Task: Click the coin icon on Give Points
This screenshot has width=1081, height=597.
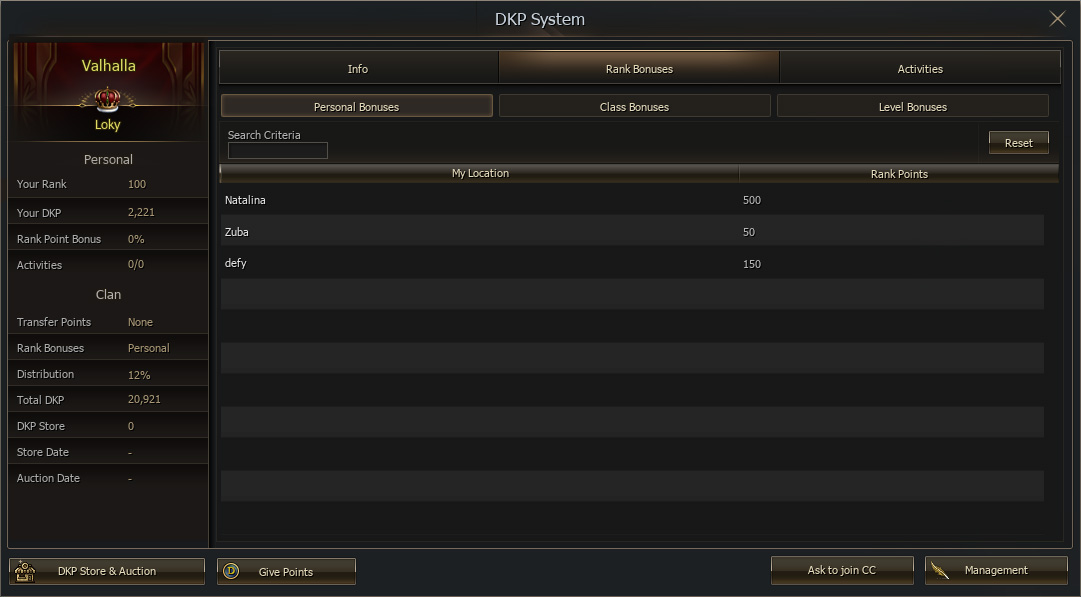Action: (x=232, y=571)
